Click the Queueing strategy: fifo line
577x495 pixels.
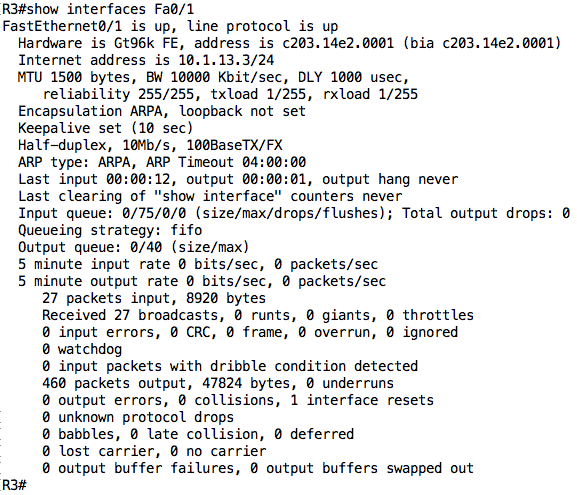click(x=110, y=230)
